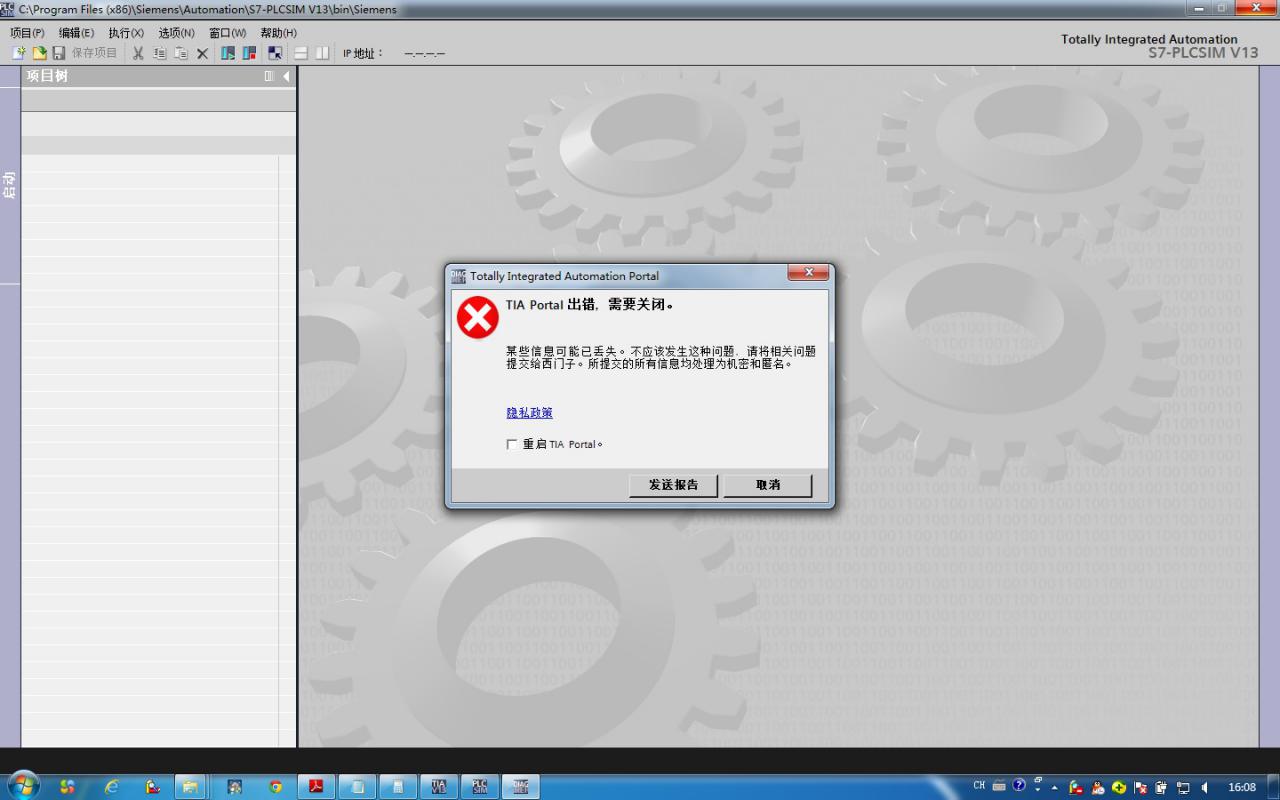
Task: Toggle project tree column layout icon
Action: click(269, 76)
